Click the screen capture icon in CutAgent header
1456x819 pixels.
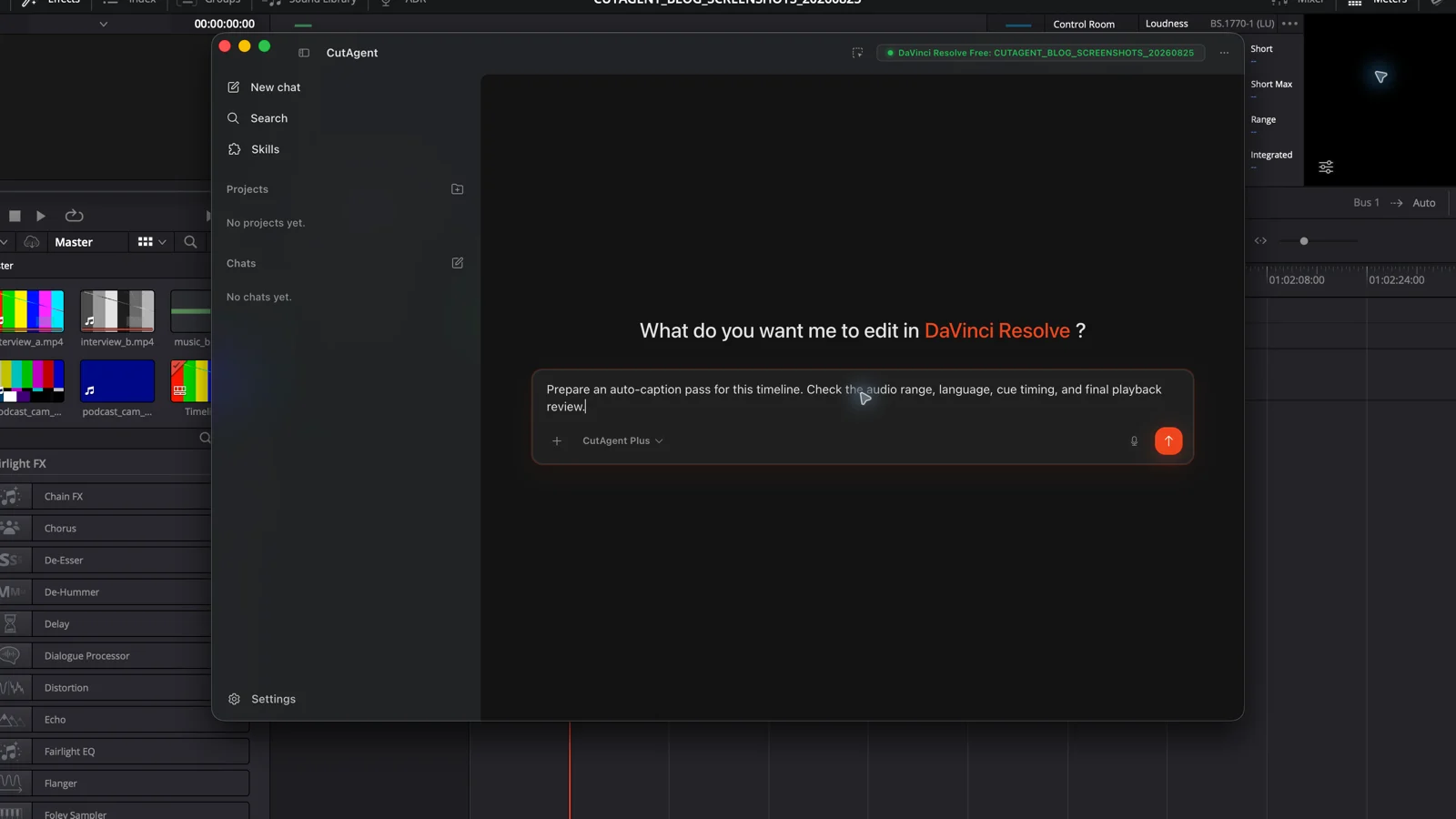coord(857,53)
